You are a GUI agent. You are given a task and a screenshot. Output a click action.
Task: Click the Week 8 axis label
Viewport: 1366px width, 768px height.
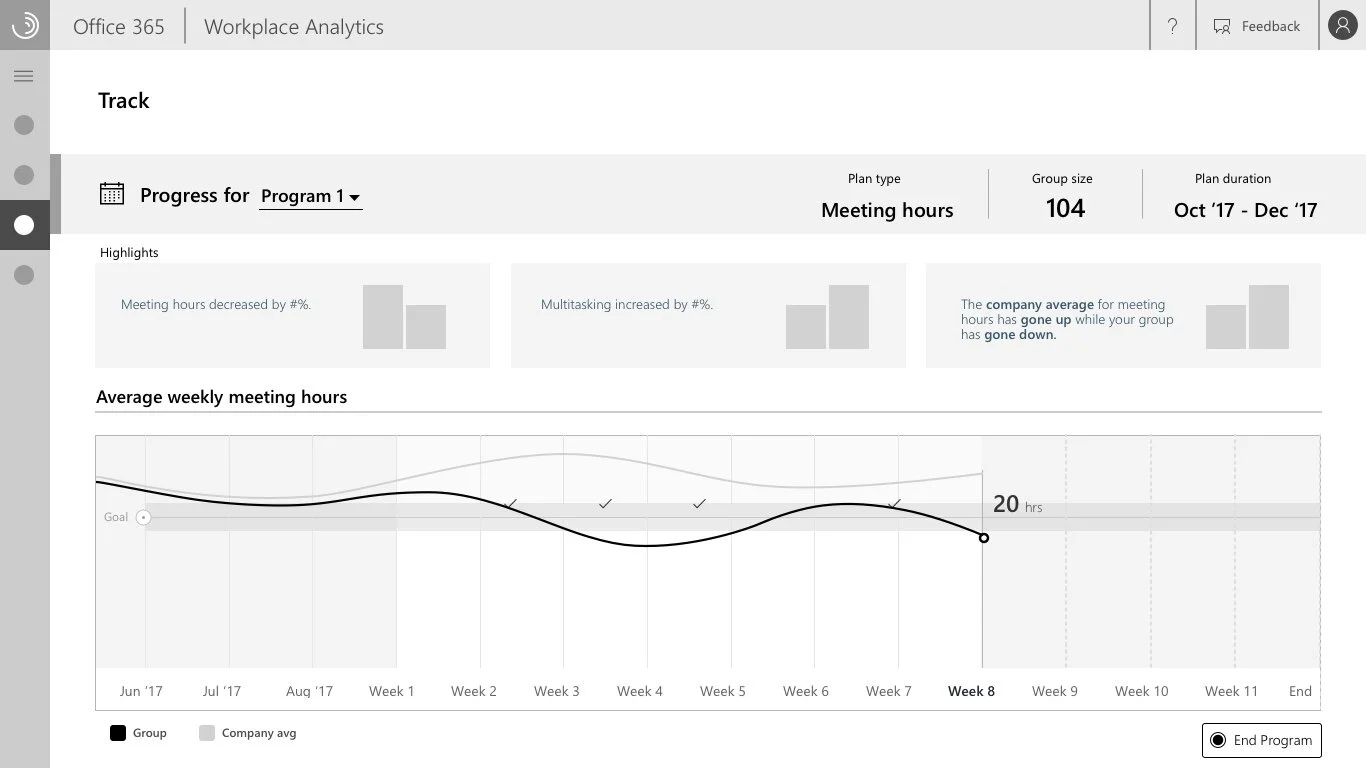(x=971, y=690)
